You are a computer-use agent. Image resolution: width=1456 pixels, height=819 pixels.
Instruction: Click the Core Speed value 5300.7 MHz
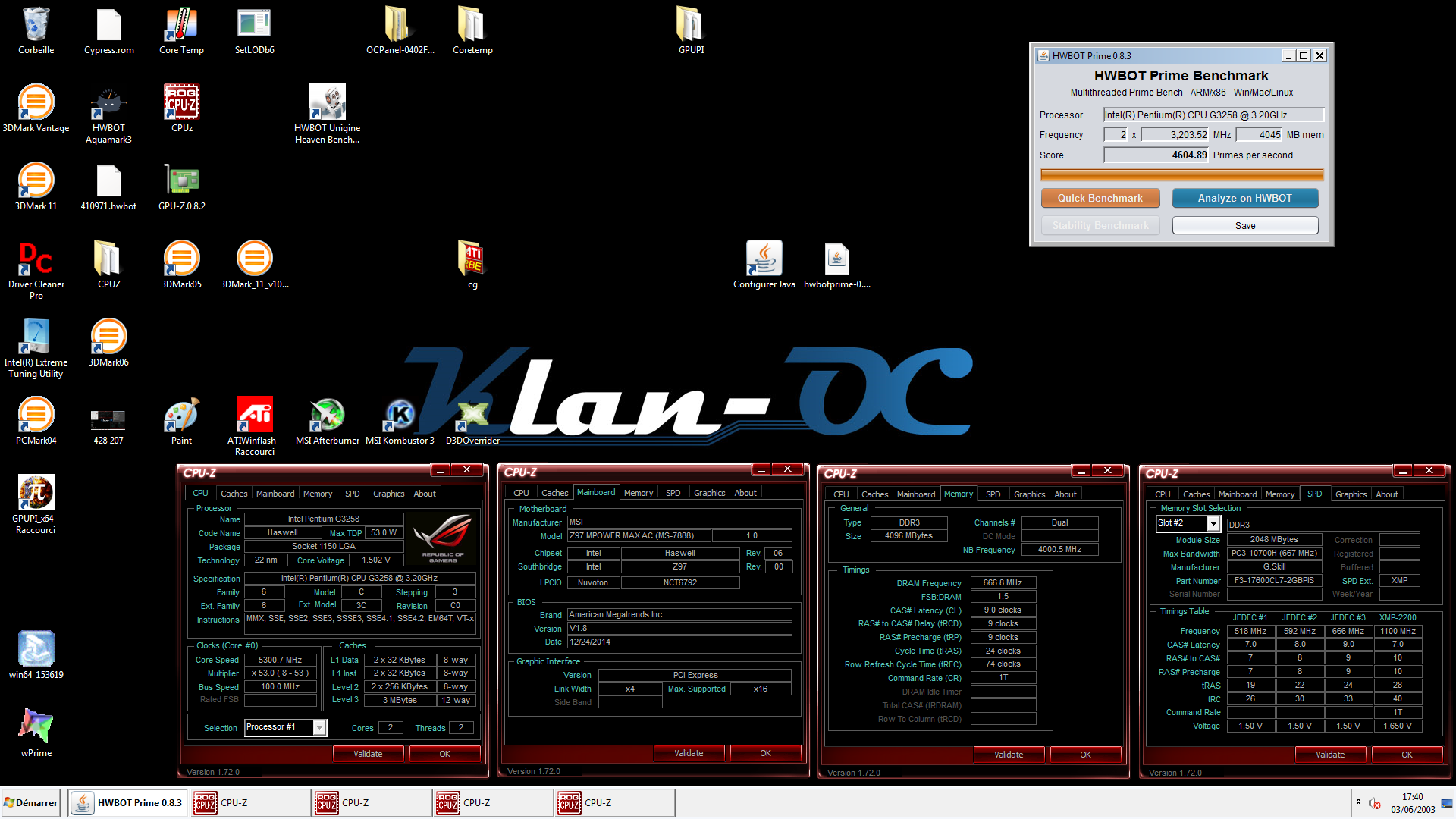pos(280,660)
